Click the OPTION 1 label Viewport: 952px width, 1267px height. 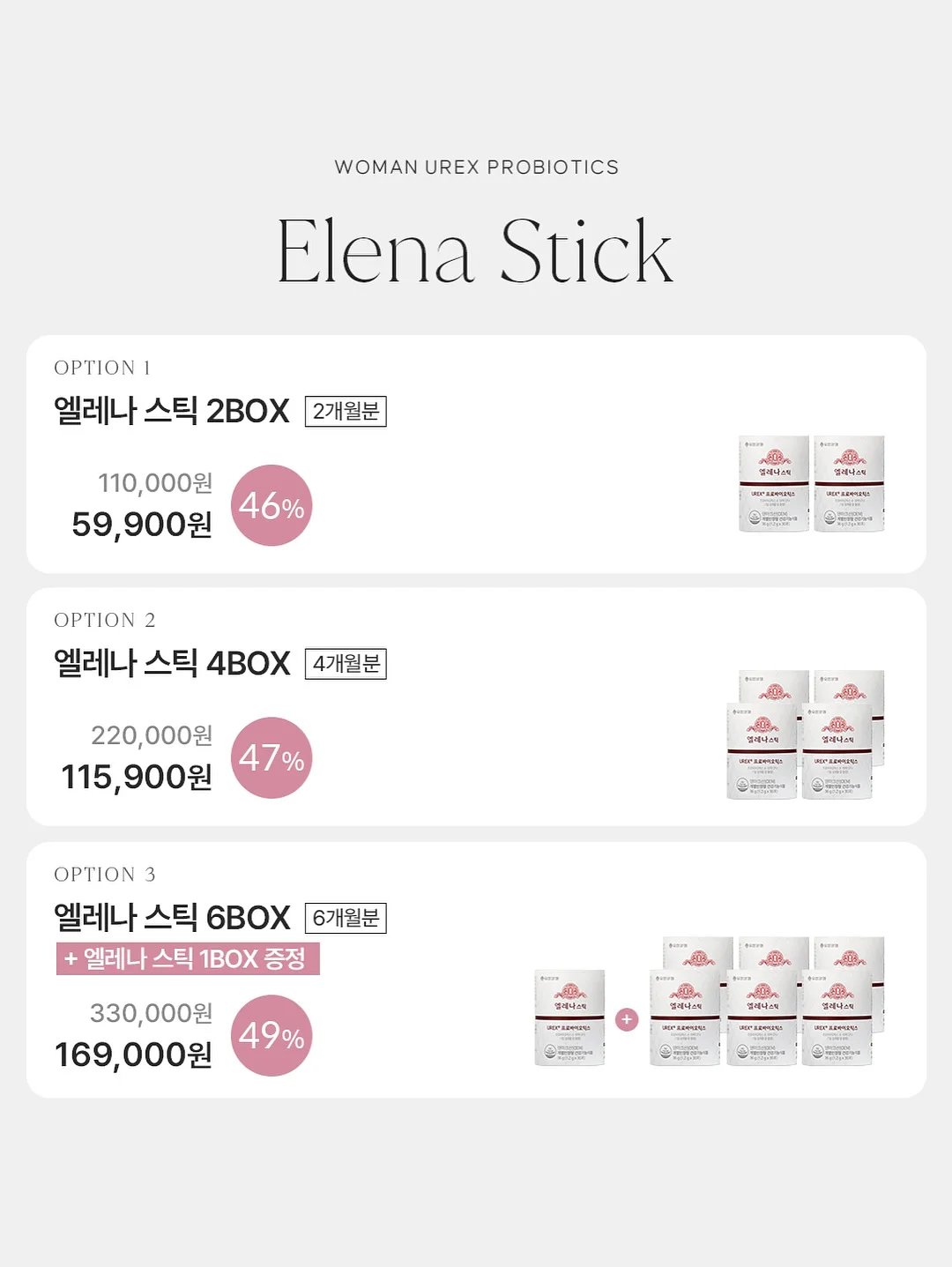pyautogui.click(x=102, y=368)
